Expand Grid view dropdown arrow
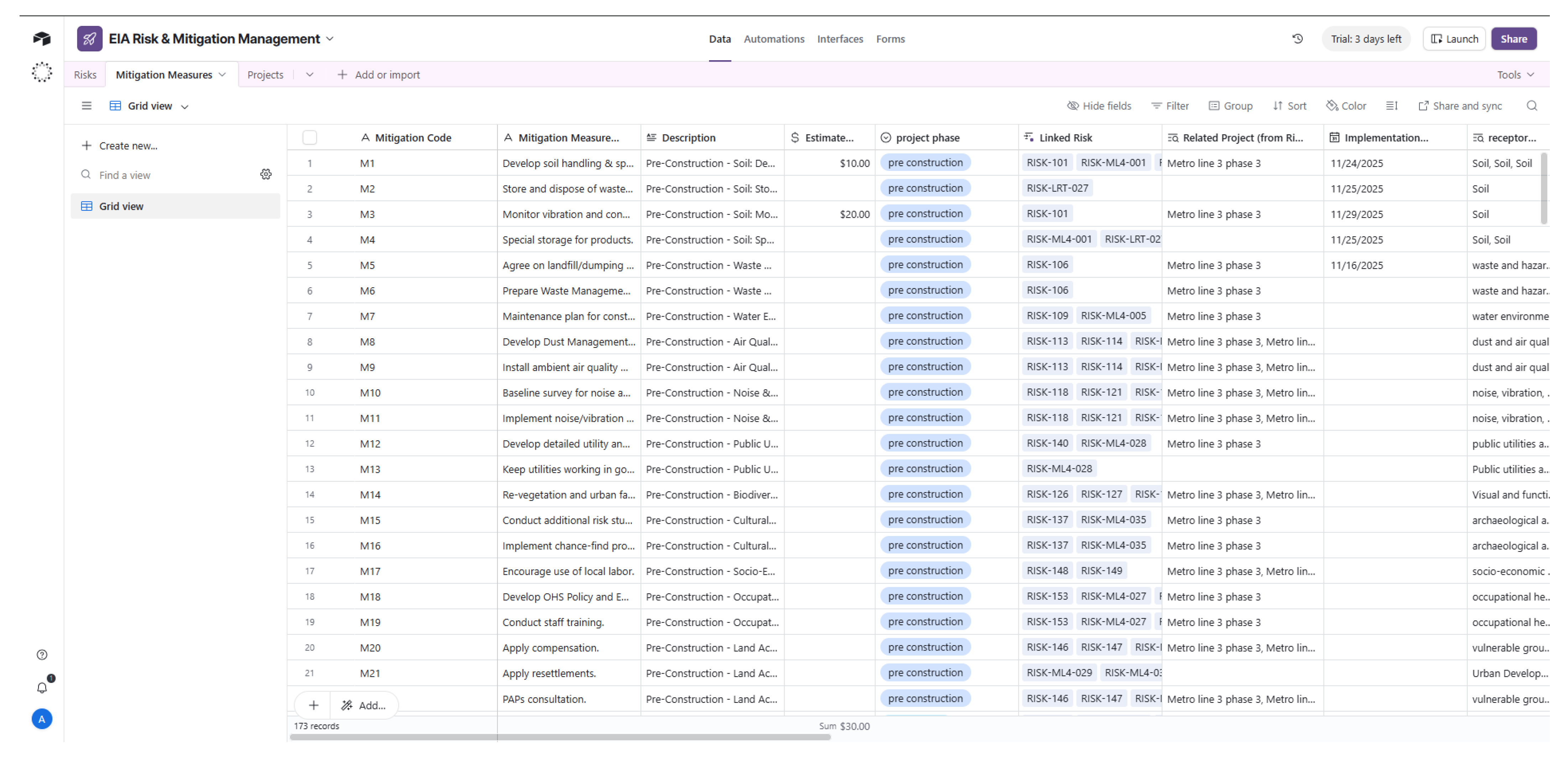The height and width of the screenshot is (757, 1568). click(185, 106)
